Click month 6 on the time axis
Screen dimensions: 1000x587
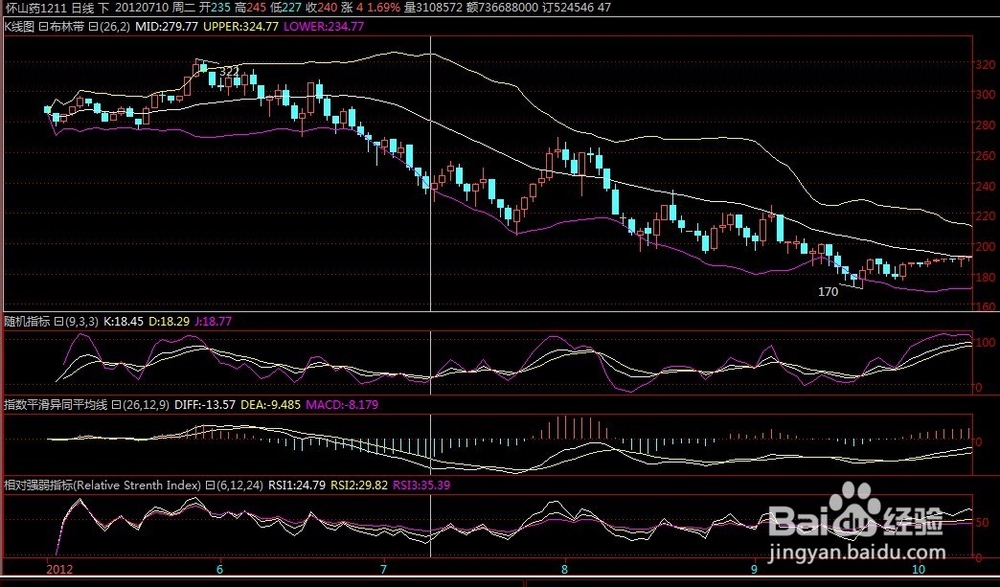(220, 569)
